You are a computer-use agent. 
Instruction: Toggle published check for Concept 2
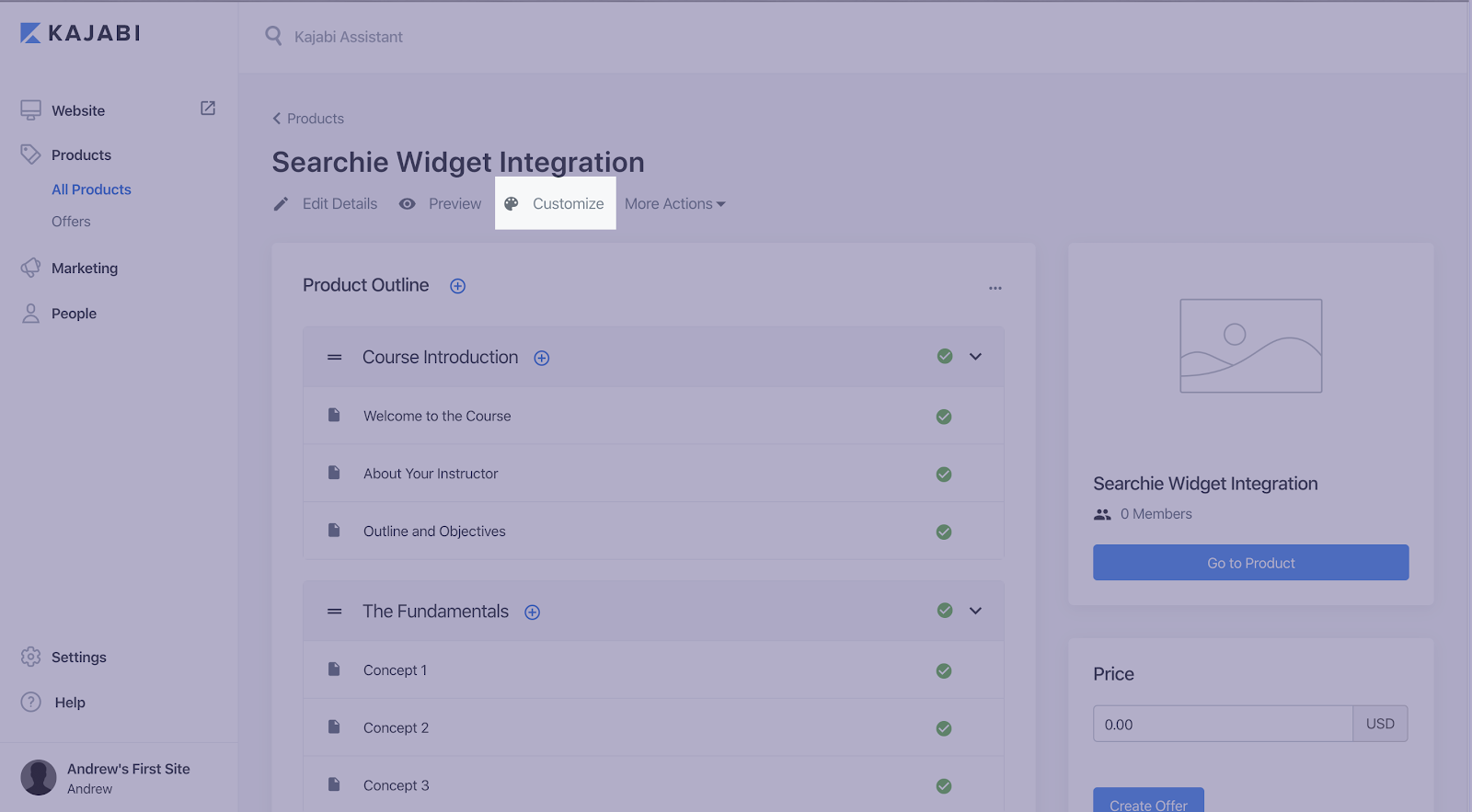point(944,728)
